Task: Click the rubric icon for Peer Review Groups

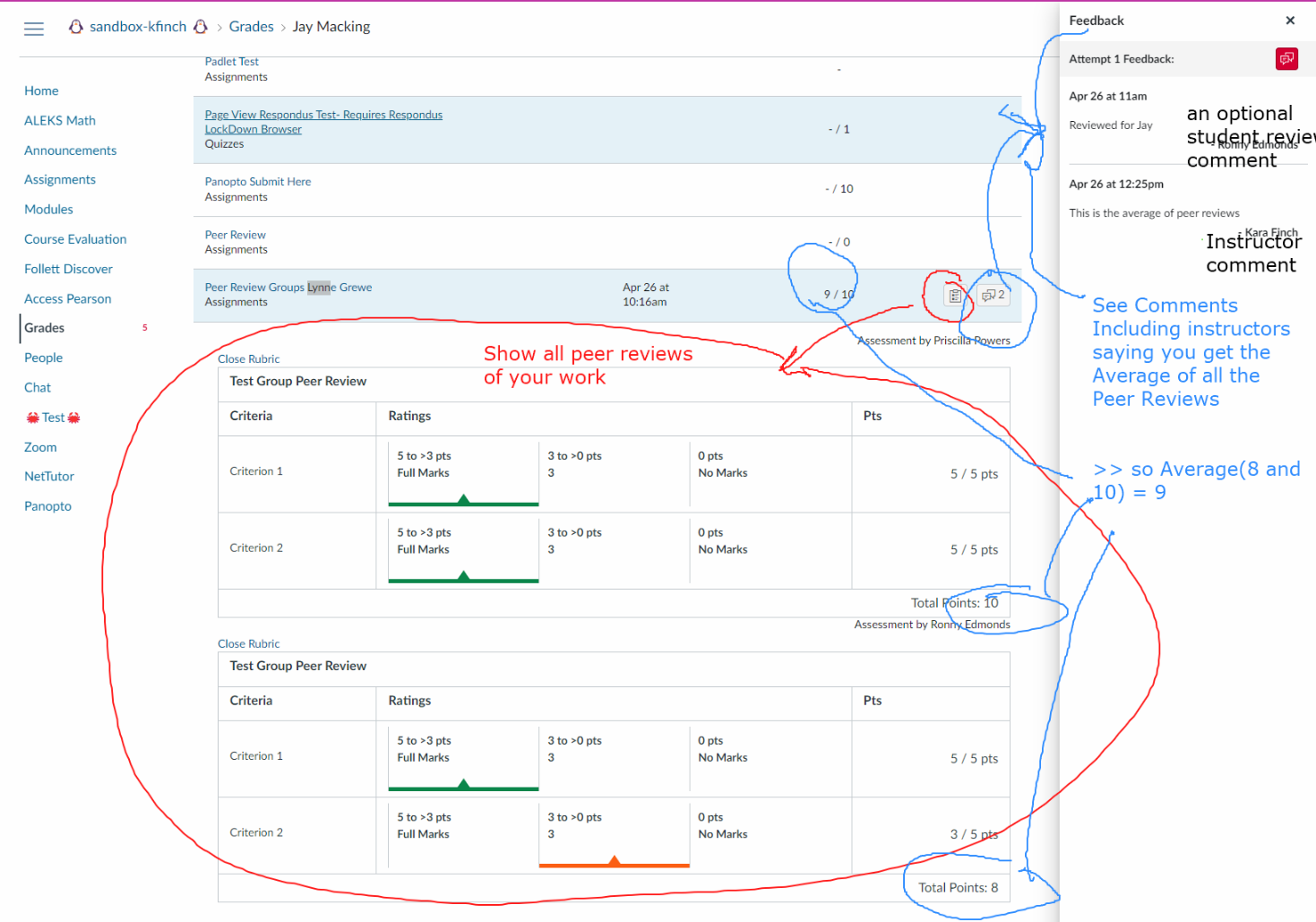Action: [955, 296]
